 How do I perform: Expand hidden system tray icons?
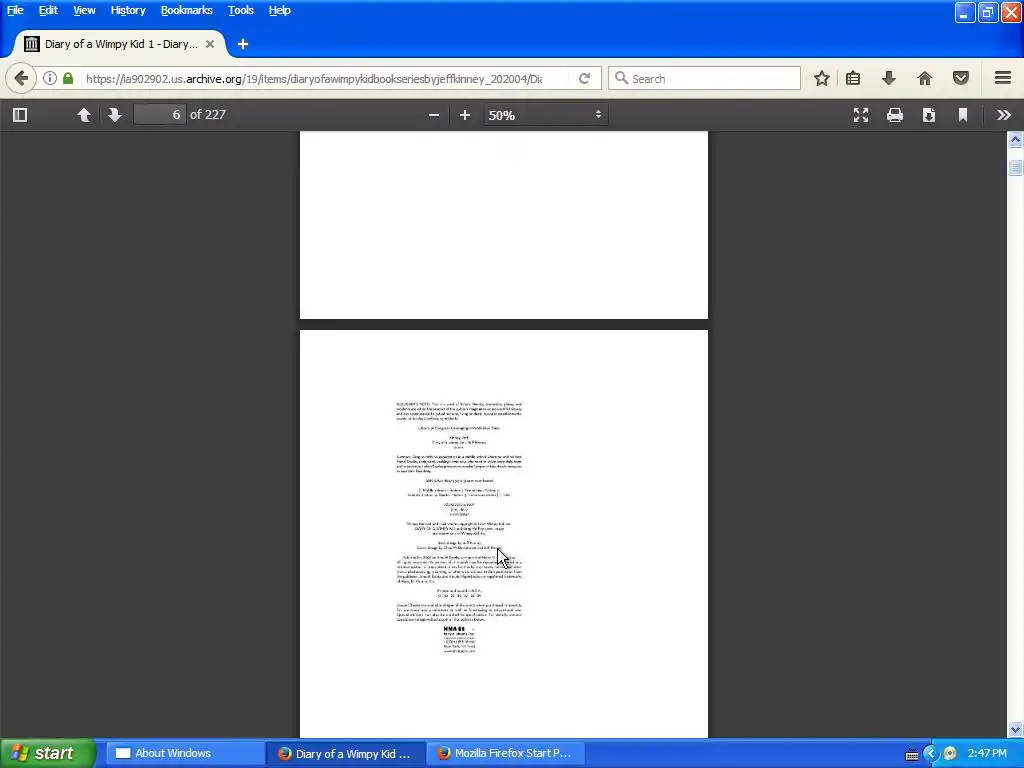click(931, 754)
